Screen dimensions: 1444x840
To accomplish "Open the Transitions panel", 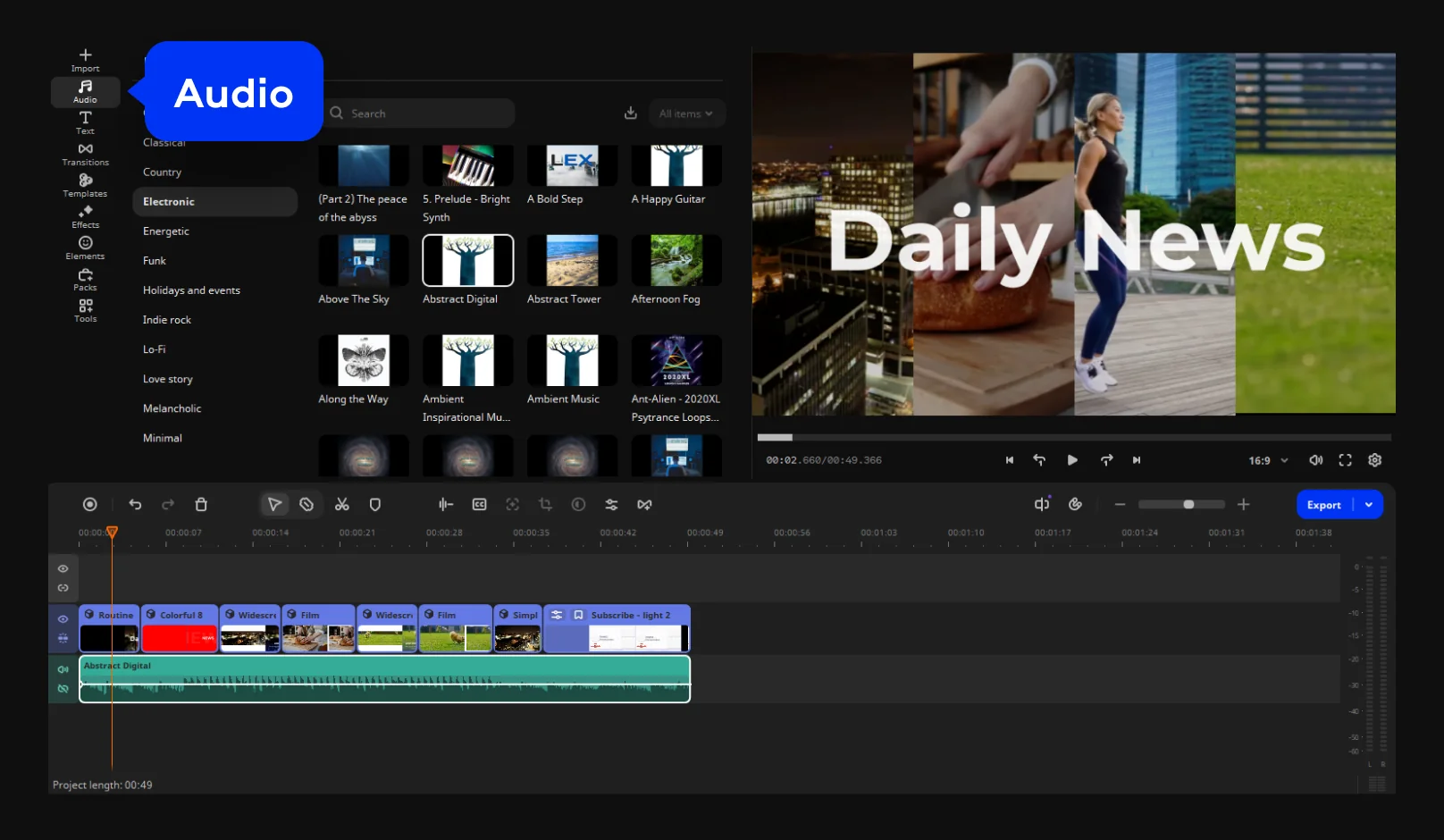I will point(85,154).
